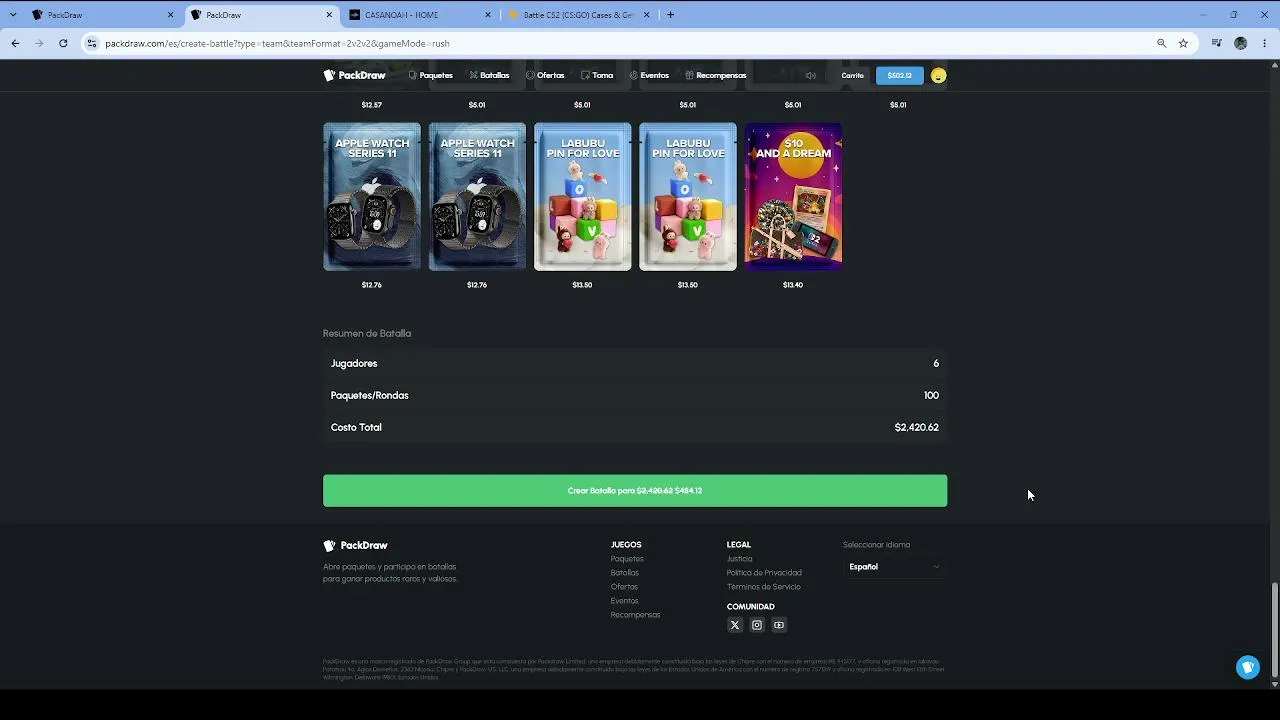Open the browser profile avatar
Viewport: 1280px width, 720px height.
1241,43
